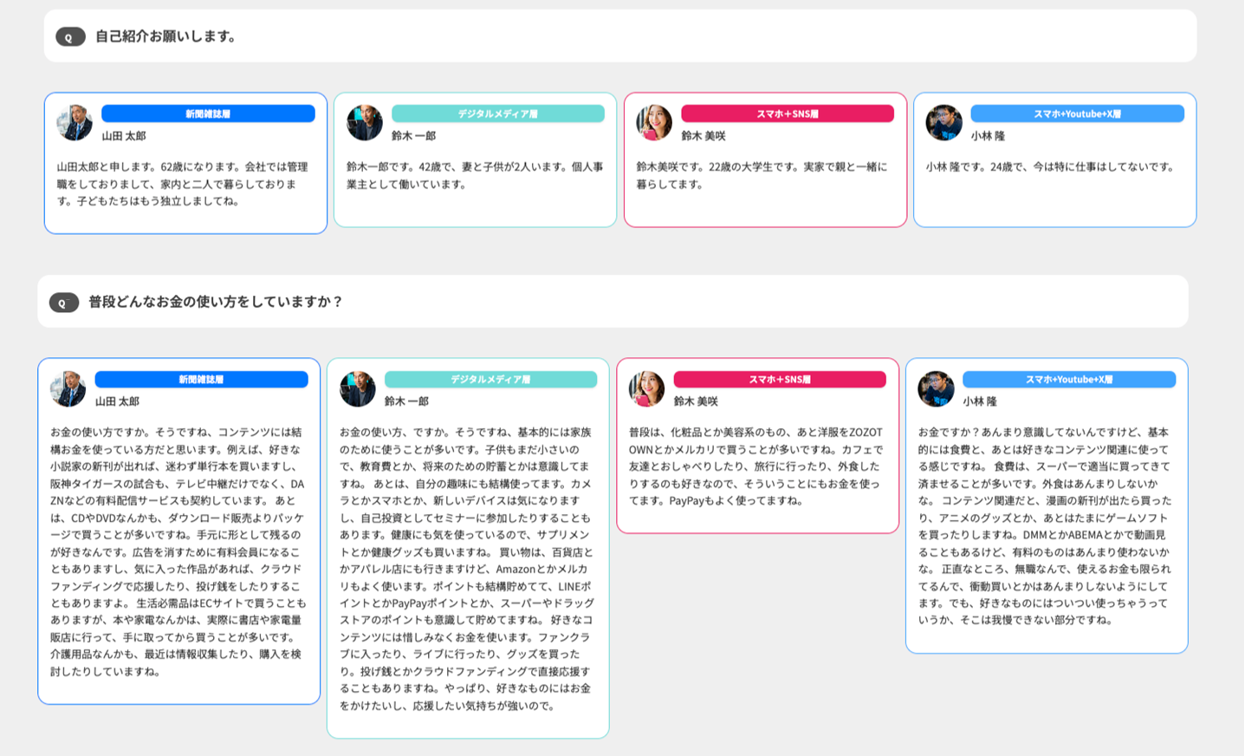Select the pink スマホ+SNS層 badge in the self-introduction row
1244x756 pixels.
(787, 114)
